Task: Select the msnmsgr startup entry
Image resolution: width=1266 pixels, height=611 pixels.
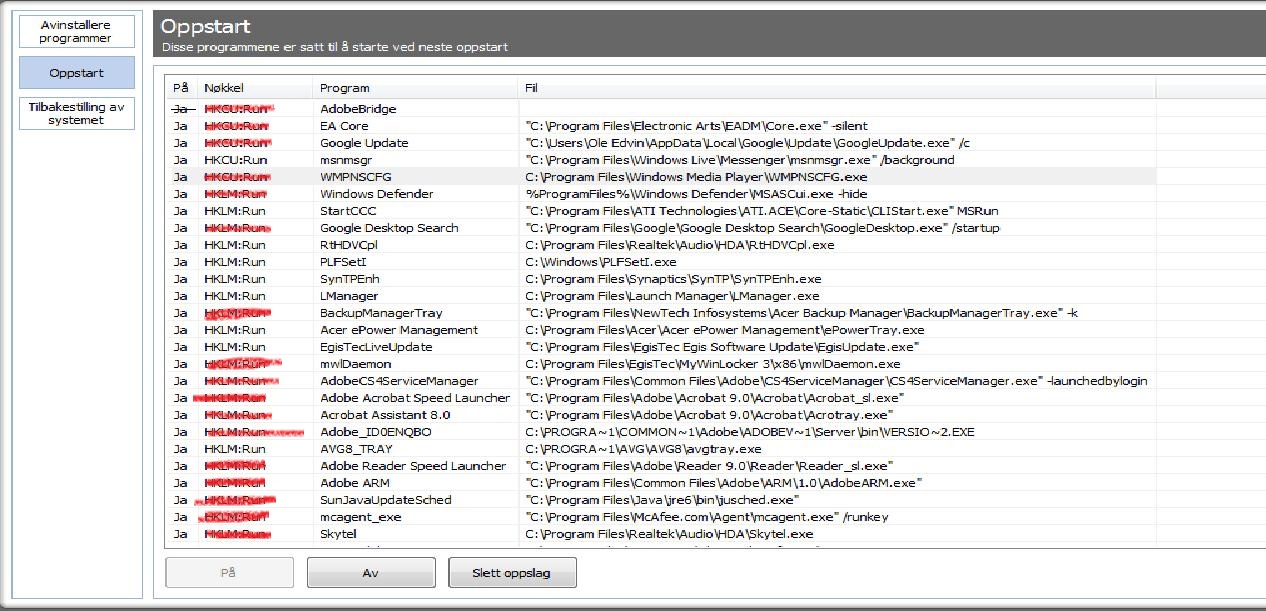Action: 346,160
